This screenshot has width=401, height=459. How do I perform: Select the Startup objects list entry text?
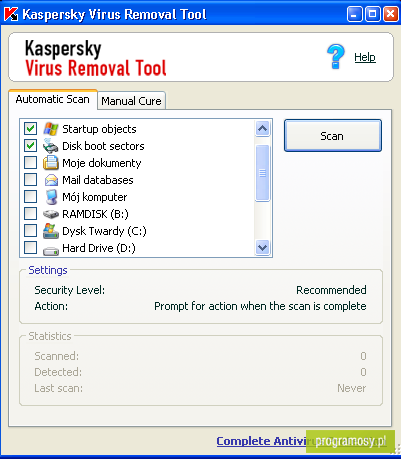pos(99,129)
